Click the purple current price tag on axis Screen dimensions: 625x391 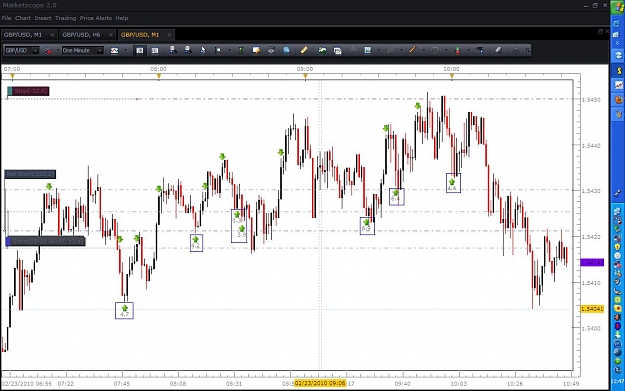[592, 262]
